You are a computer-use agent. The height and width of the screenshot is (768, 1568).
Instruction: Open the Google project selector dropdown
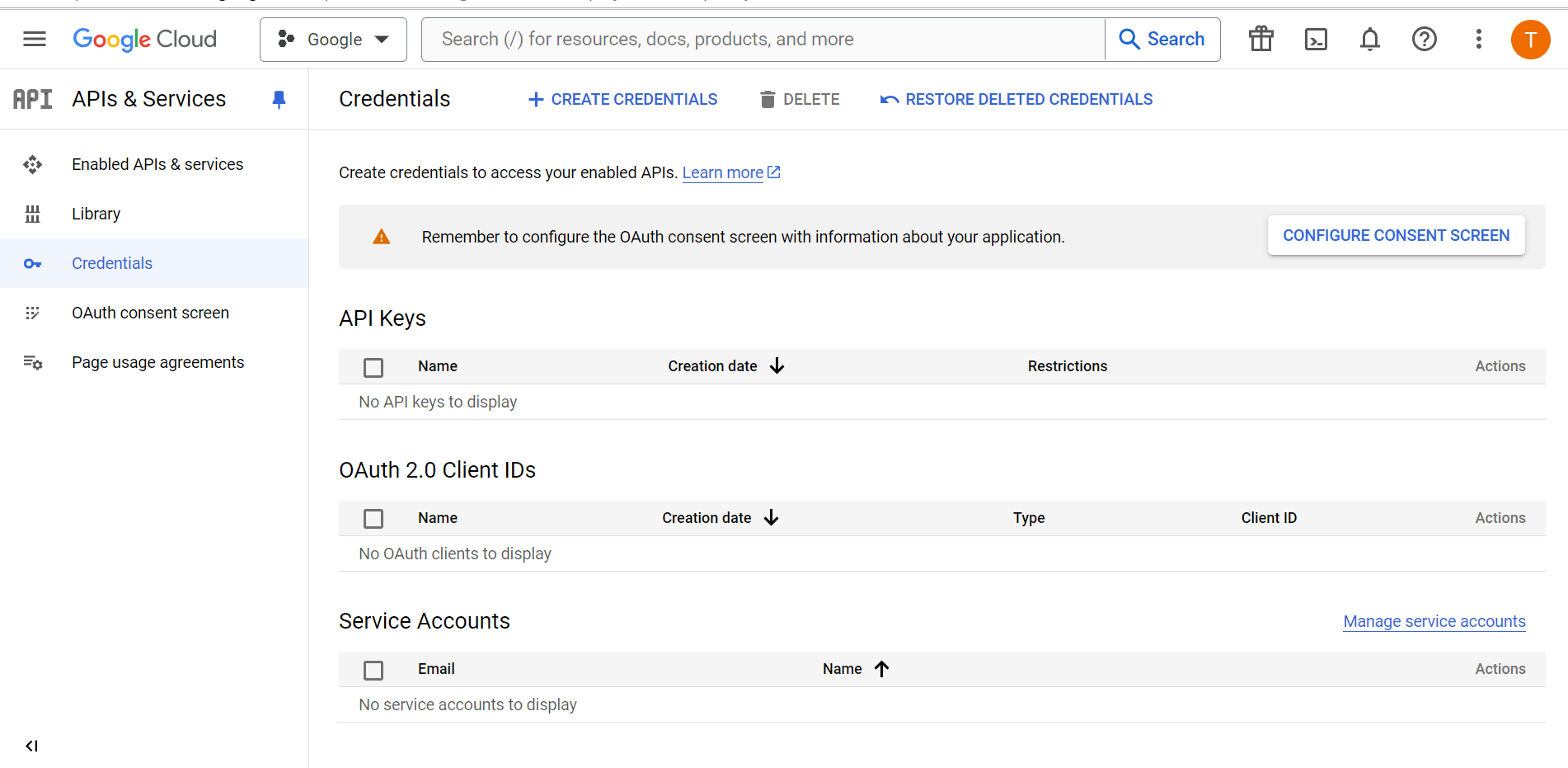[333, 39]
